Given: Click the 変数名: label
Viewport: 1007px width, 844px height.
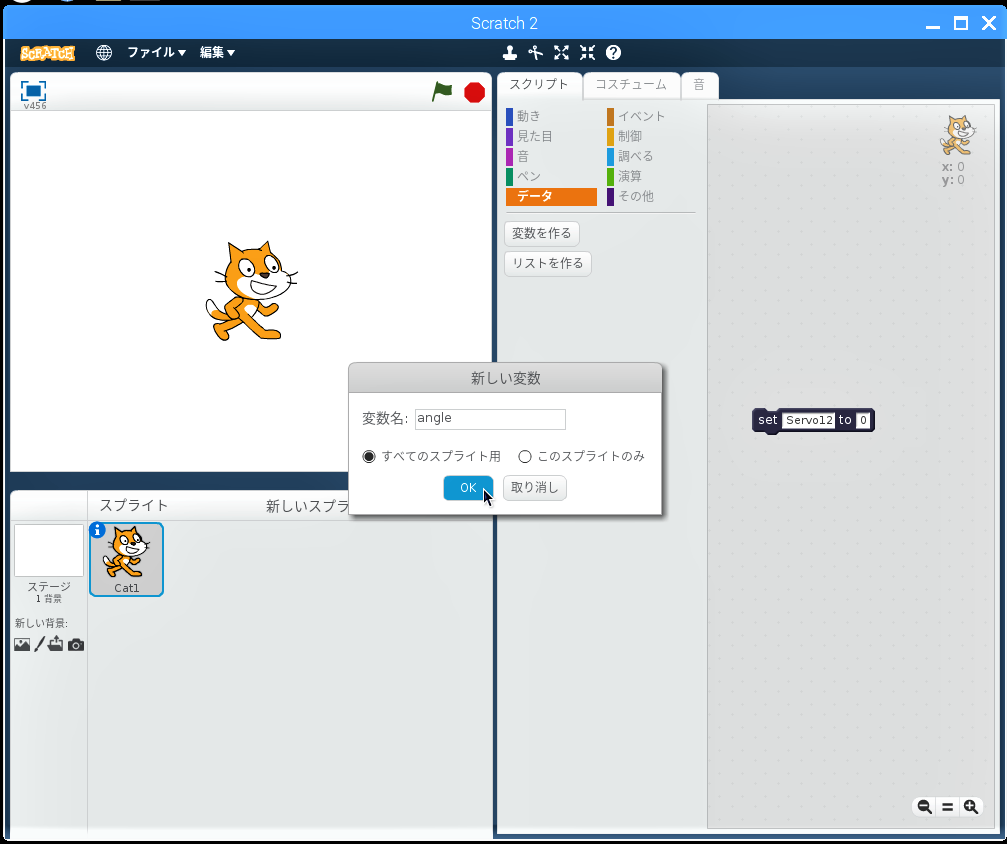Looking at the screenshot, I should pyautogui.click(x=385, y=419).
